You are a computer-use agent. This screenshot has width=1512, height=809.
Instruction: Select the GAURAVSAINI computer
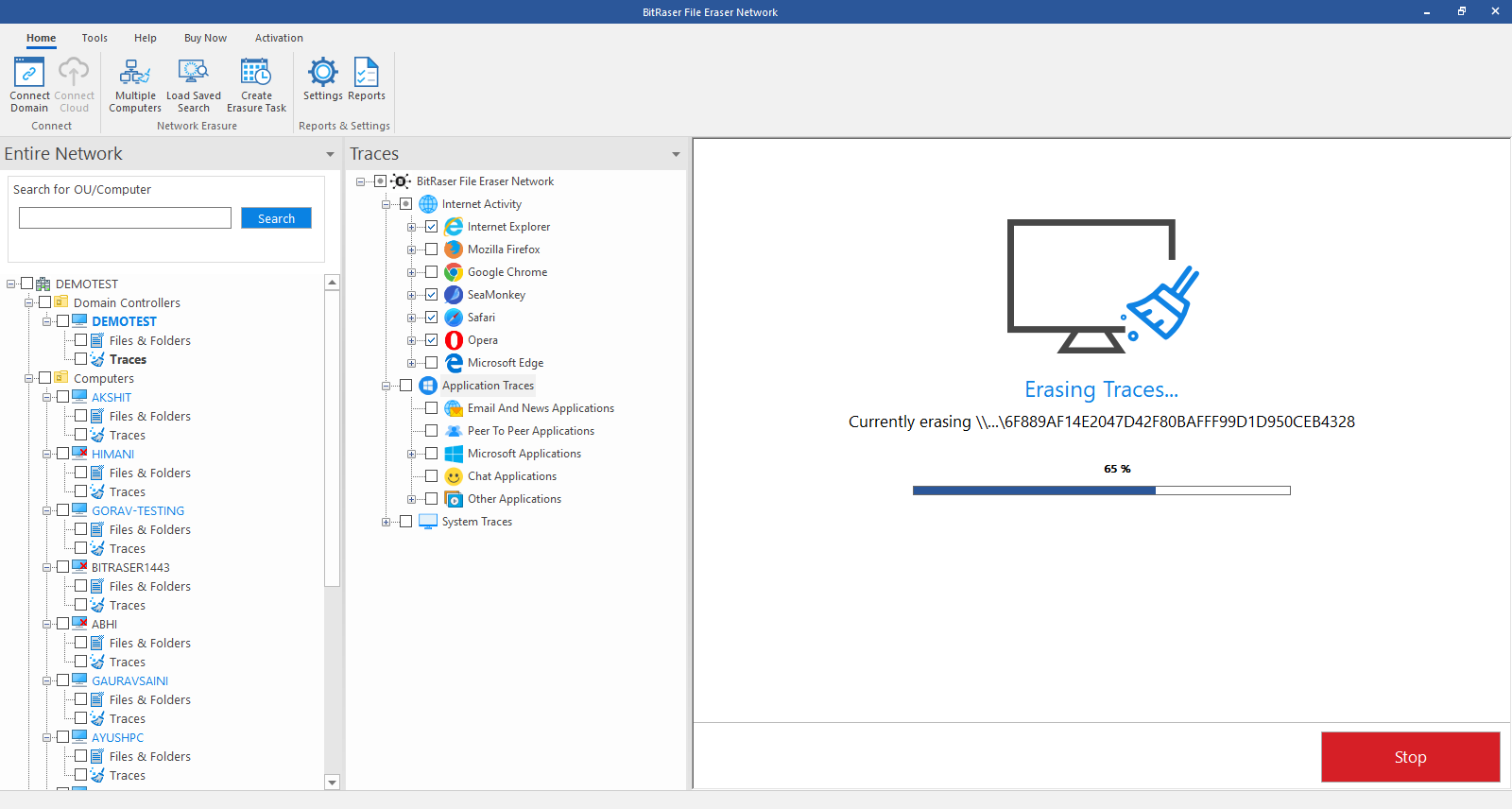pyautogui.click(x=129, y=680)
